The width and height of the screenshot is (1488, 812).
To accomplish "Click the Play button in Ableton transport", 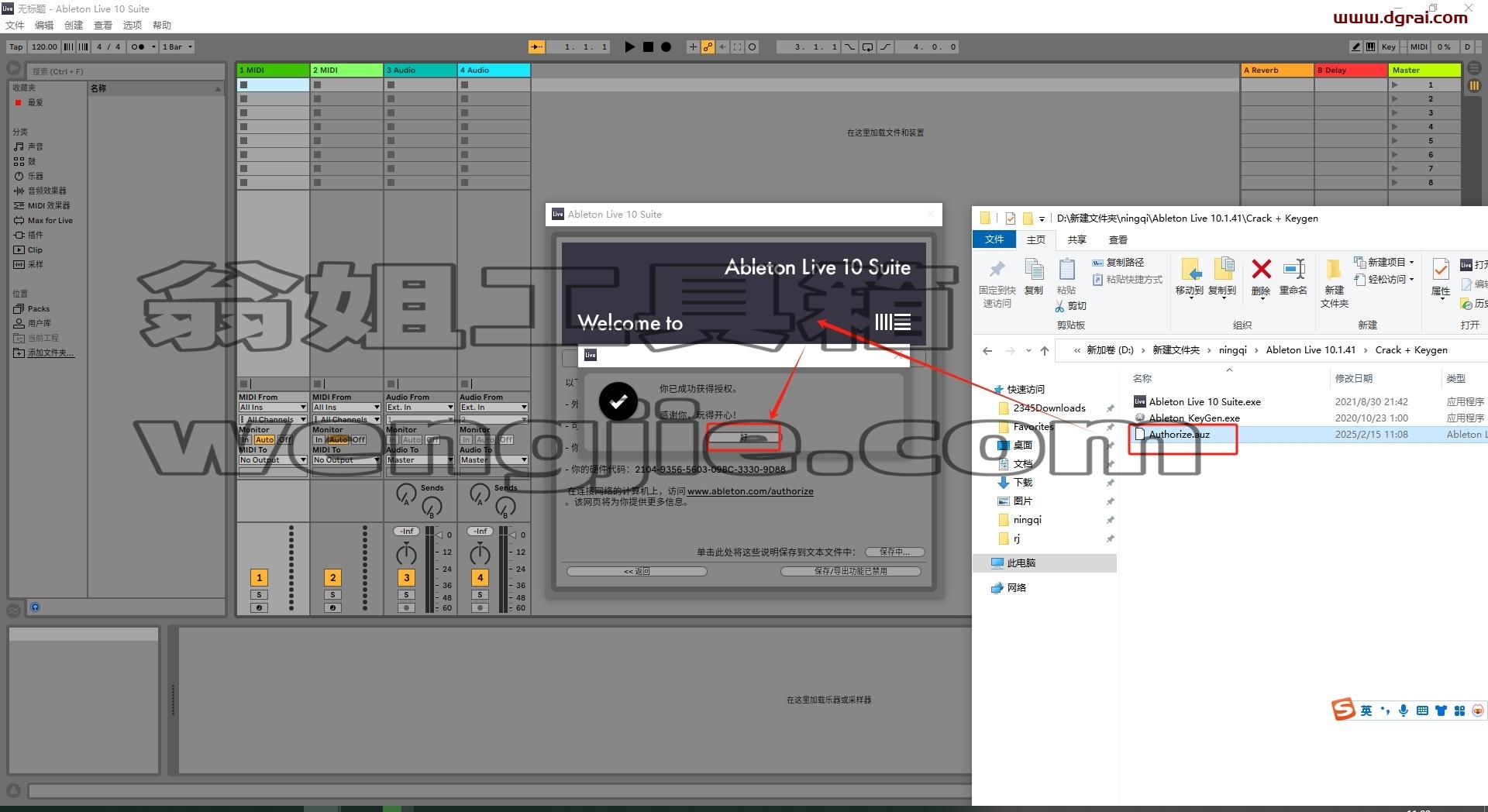I will tap(629, 47).
